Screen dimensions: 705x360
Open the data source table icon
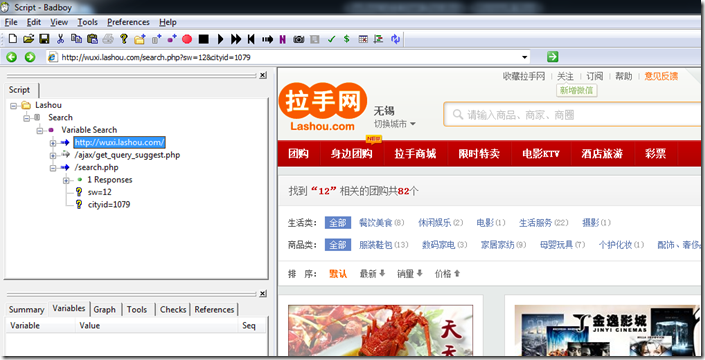point(363,39)
